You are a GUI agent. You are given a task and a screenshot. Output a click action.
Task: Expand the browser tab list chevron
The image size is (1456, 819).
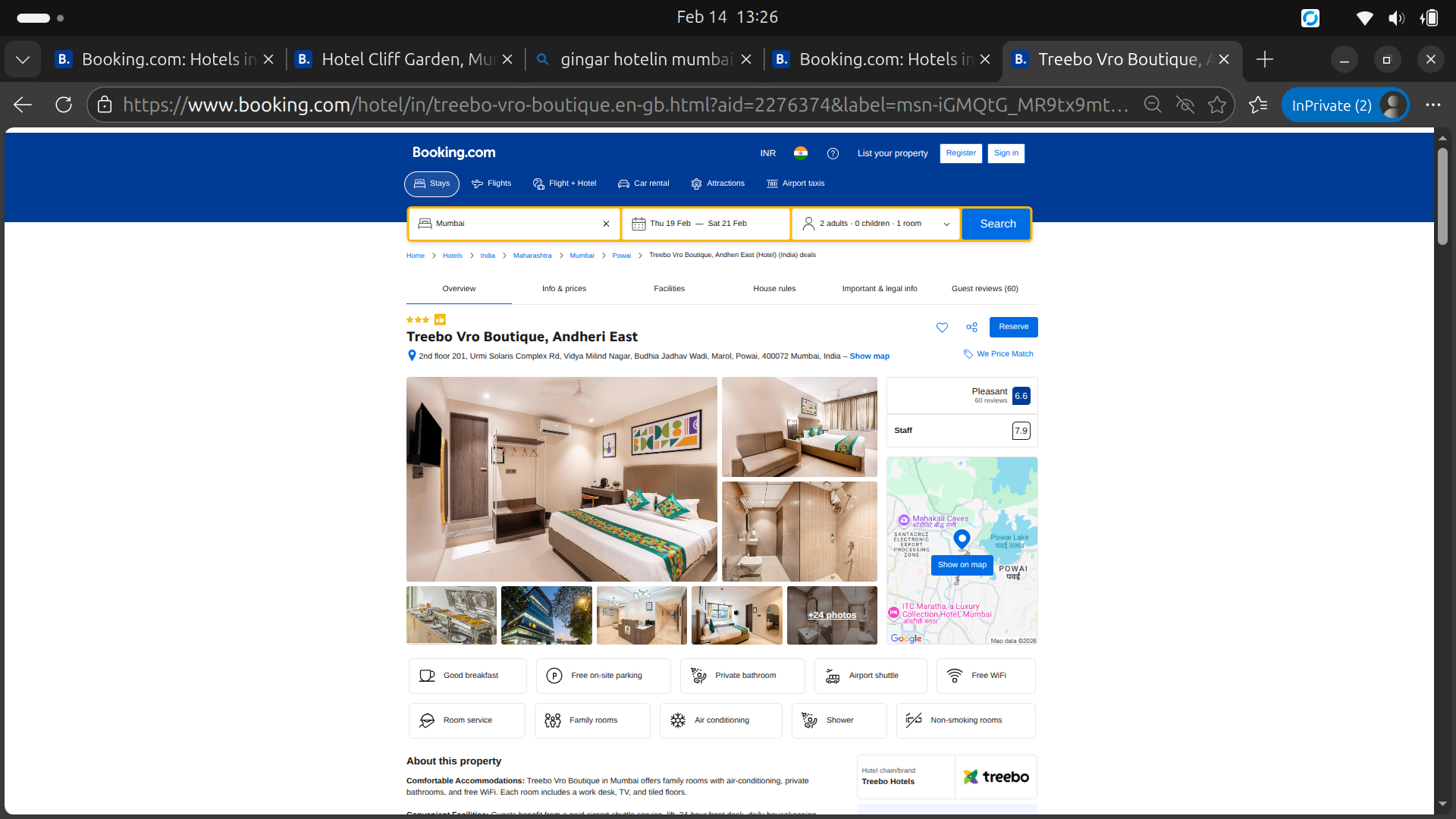(23, 59)
